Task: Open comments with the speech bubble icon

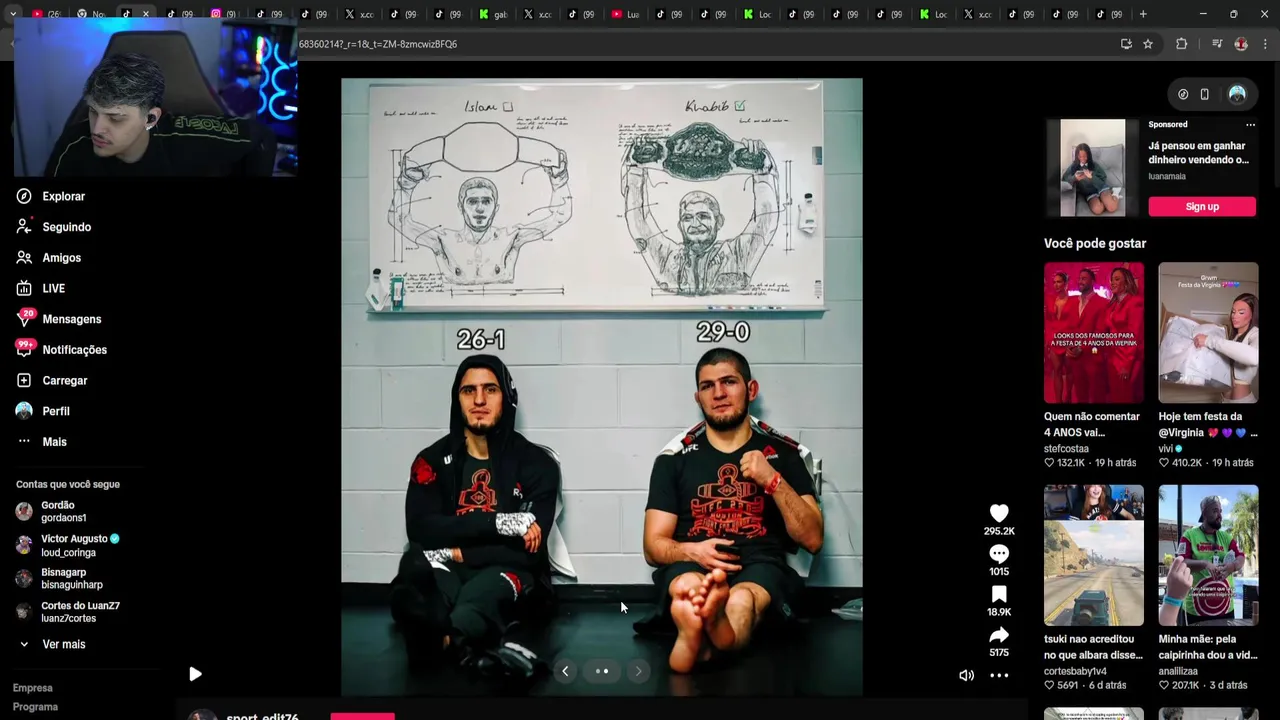Action: point(999,554)
